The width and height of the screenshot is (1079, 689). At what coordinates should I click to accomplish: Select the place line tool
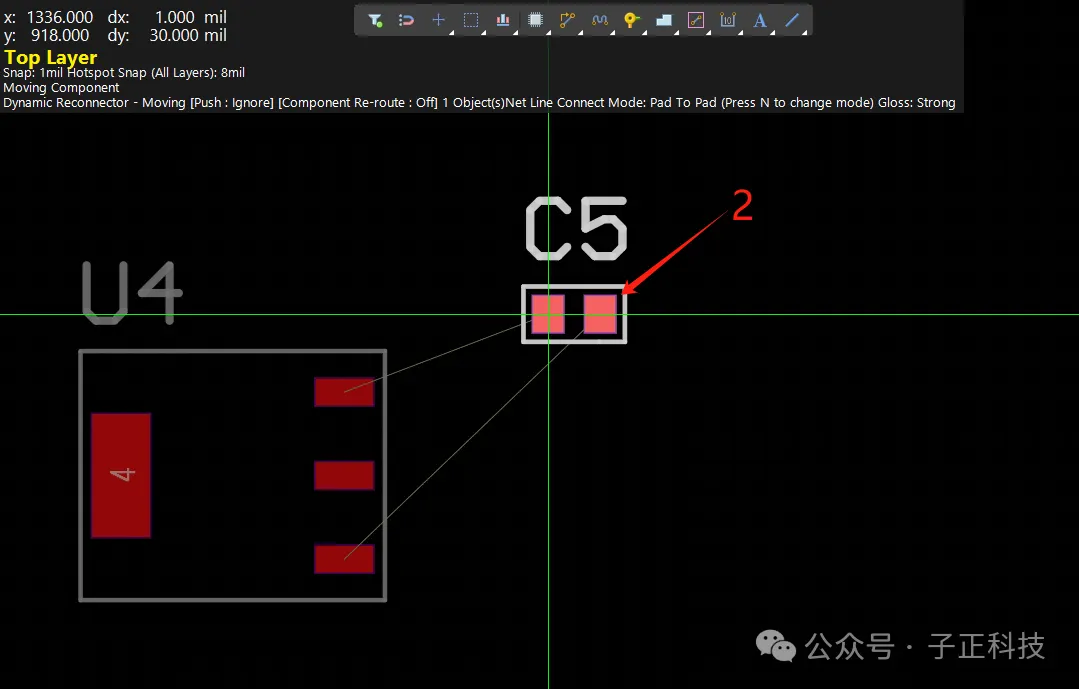click(x=792, y=20)
